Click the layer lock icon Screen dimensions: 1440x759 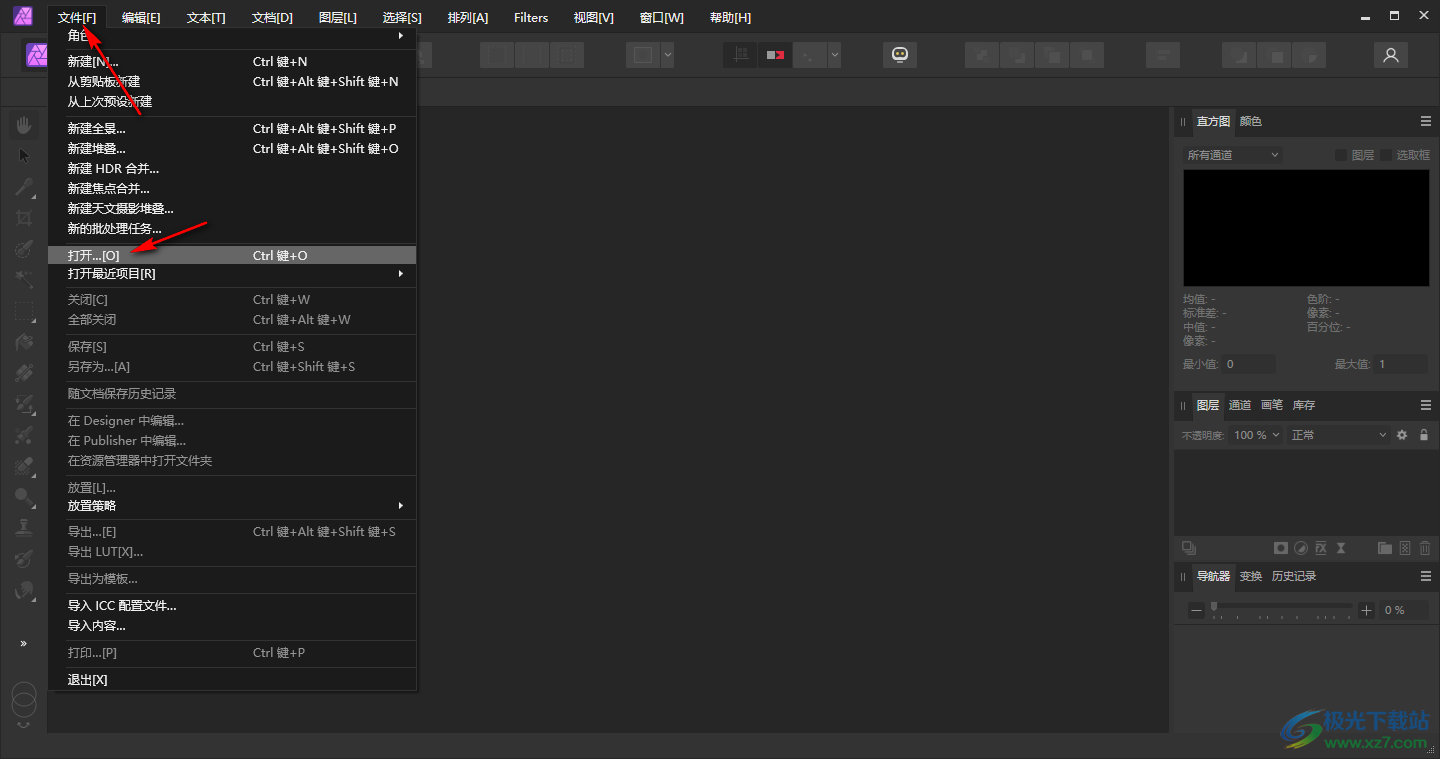pyautogui.click(x=1424, y=435)
